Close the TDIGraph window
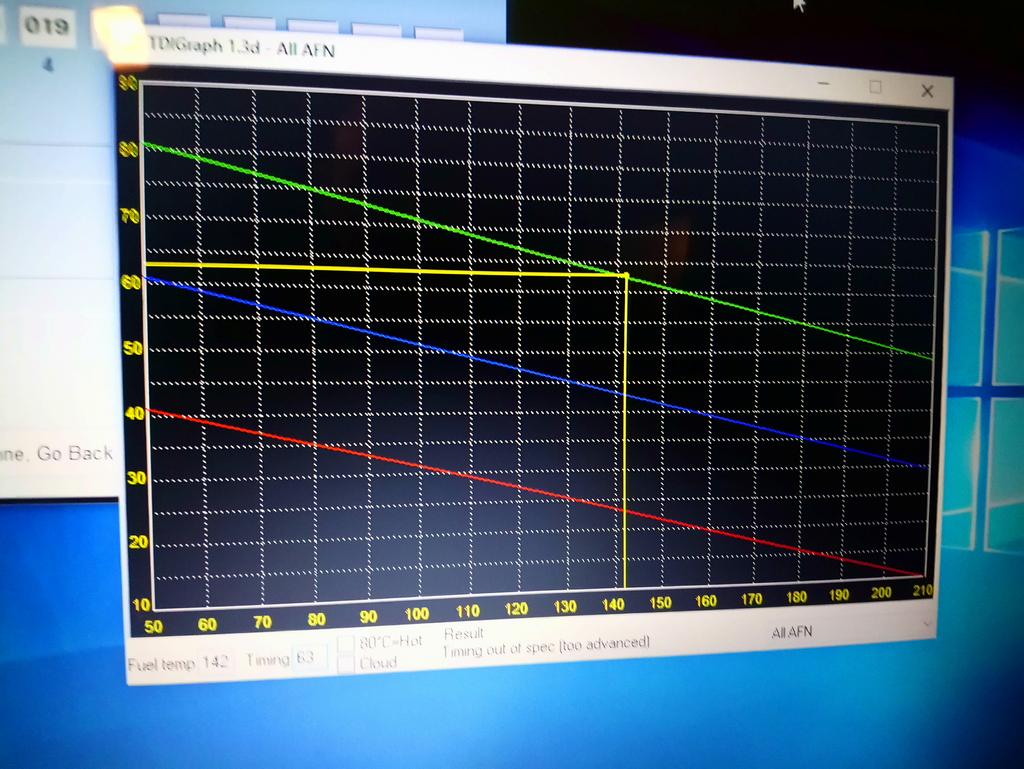1024x769 pixels. point(927,91)
